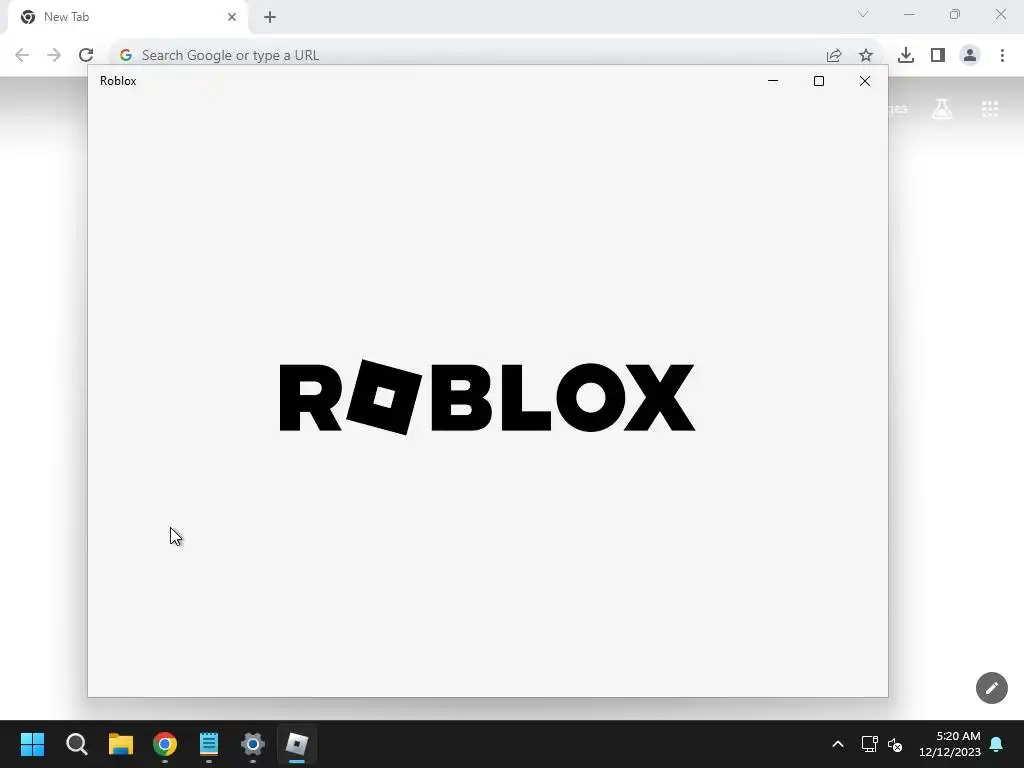
Task: Show hidden system tray icons
Action: tap(838, 744)
